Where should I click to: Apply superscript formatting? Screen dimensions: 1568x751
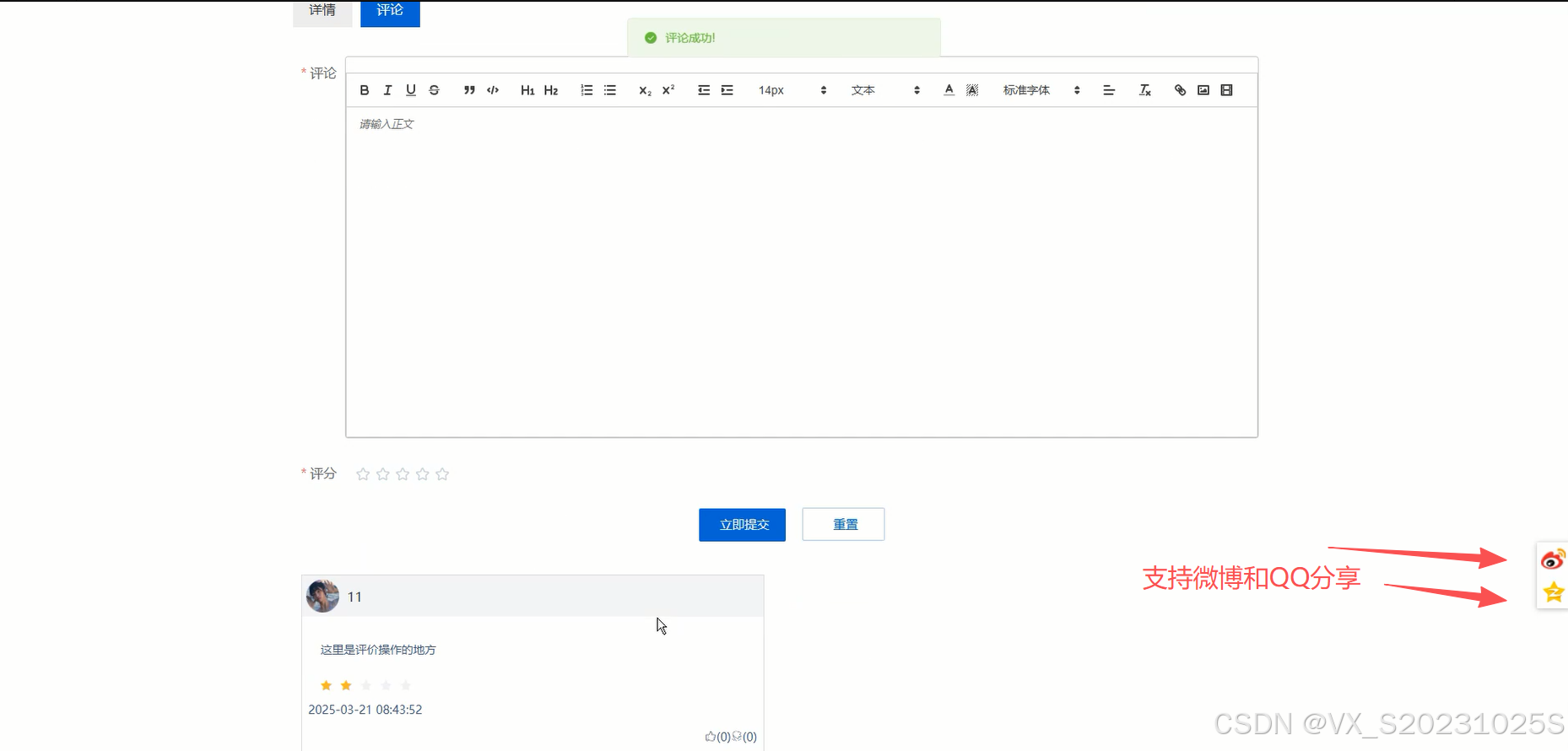(x=668, y=90)
